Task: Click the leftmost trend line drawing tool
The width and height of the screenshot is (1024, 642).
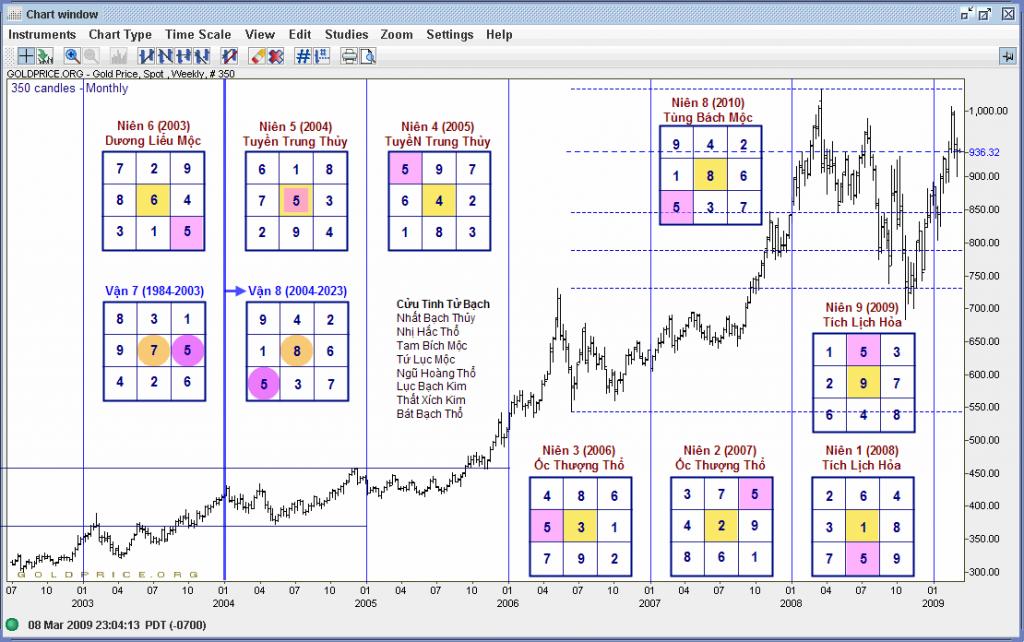Action: coord(146,56)
